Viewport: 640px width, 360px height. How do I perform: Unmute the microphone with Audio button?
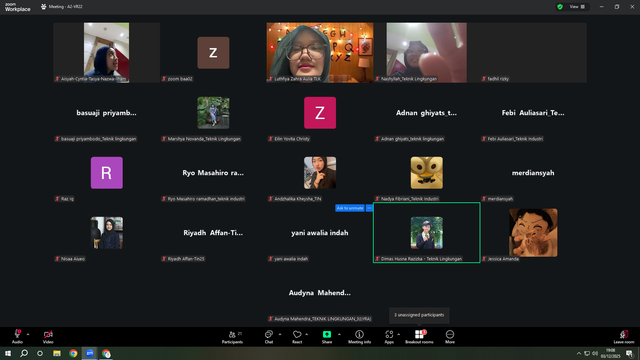pos(17,336)
